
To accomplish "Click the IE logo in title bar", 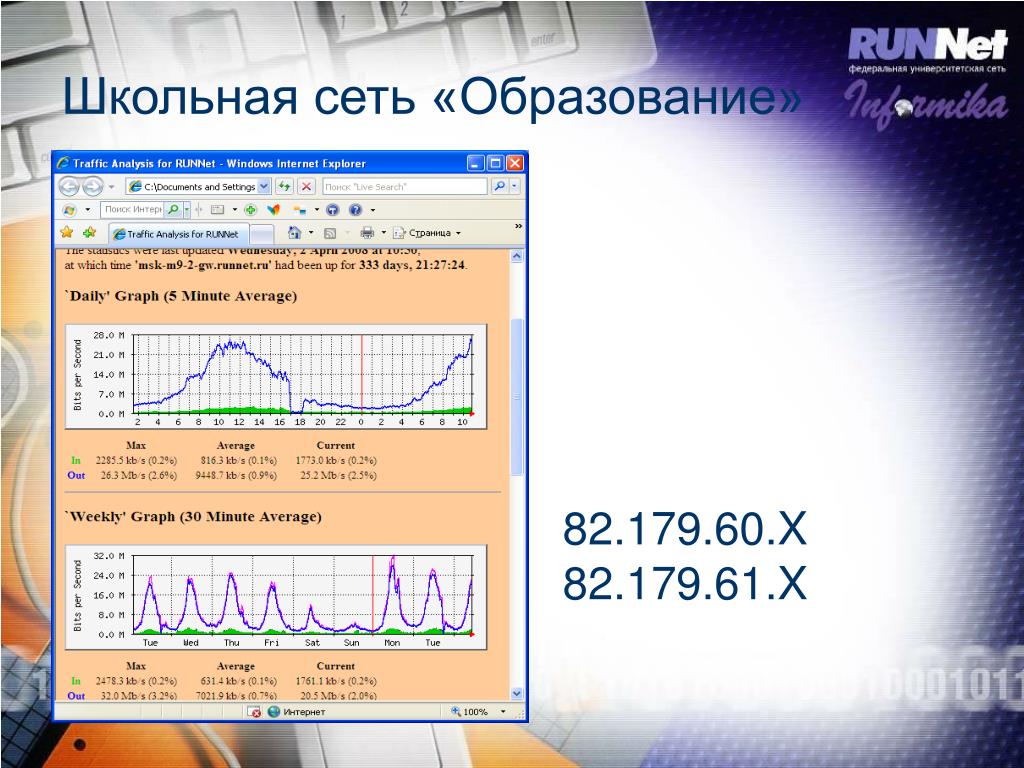I will pyautogui.click(x=63, y=163).
